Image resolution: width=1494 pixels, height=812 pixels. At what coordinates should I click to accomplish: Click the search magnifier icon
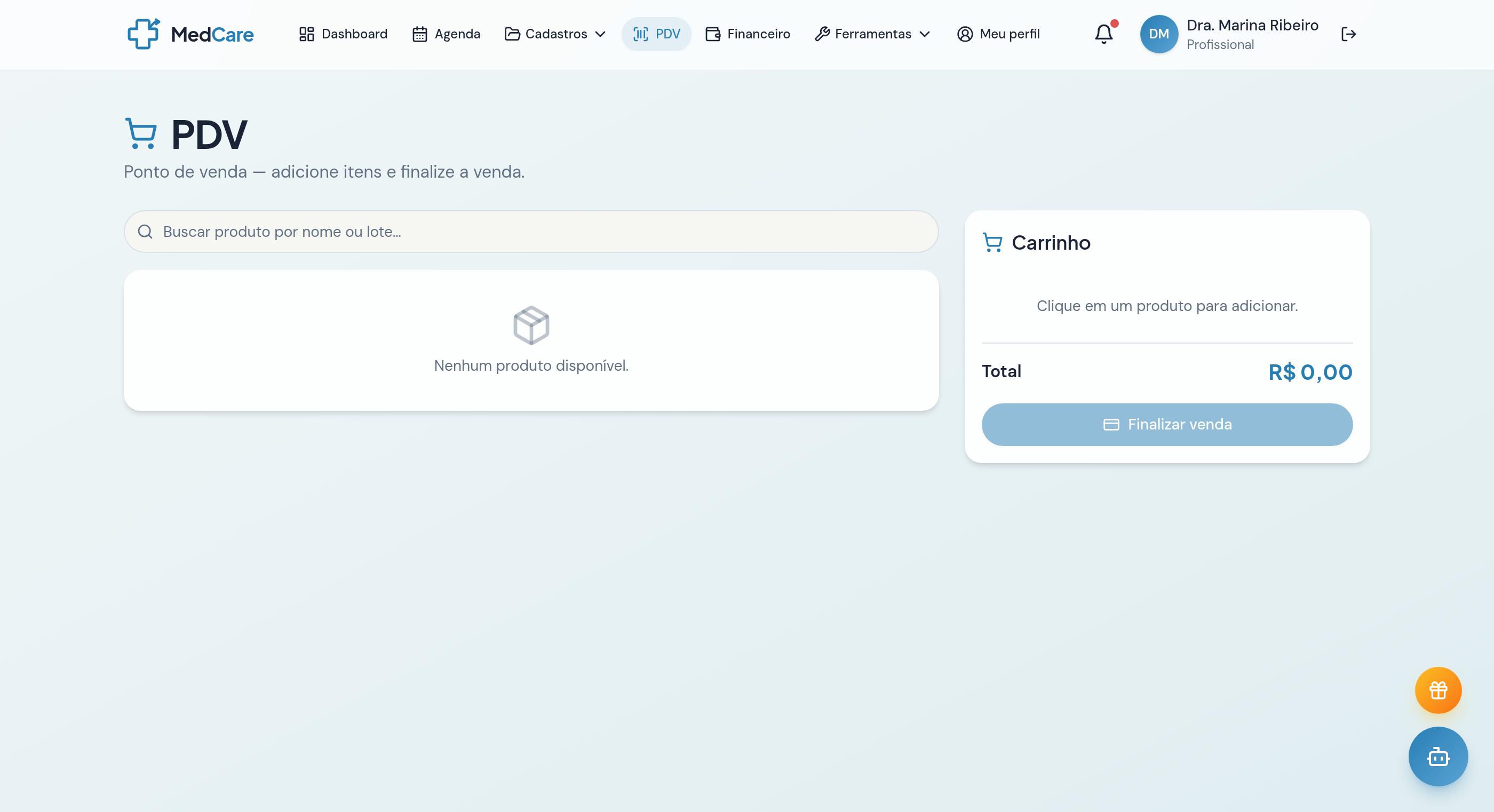pyautogui.click(x=145, y=232)
